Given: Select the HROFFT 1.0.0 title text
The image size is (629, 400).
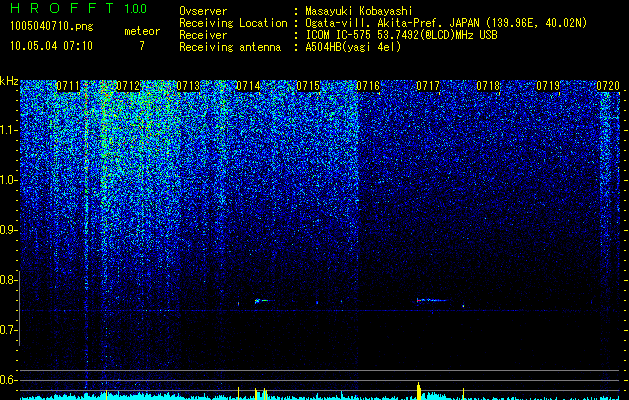Looking at the screenshot, I should tap(79, 8).
